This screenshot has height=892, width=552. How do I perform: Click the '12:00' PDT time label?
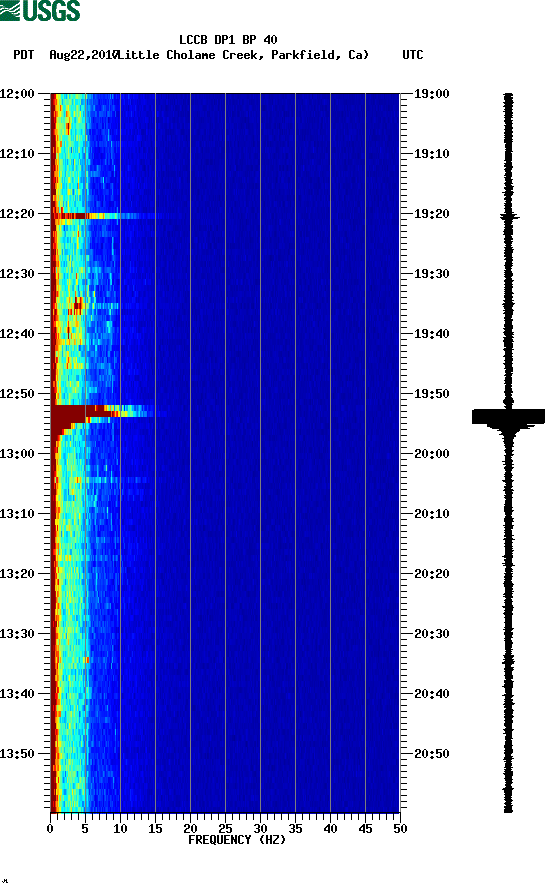(x=18, y=94)
